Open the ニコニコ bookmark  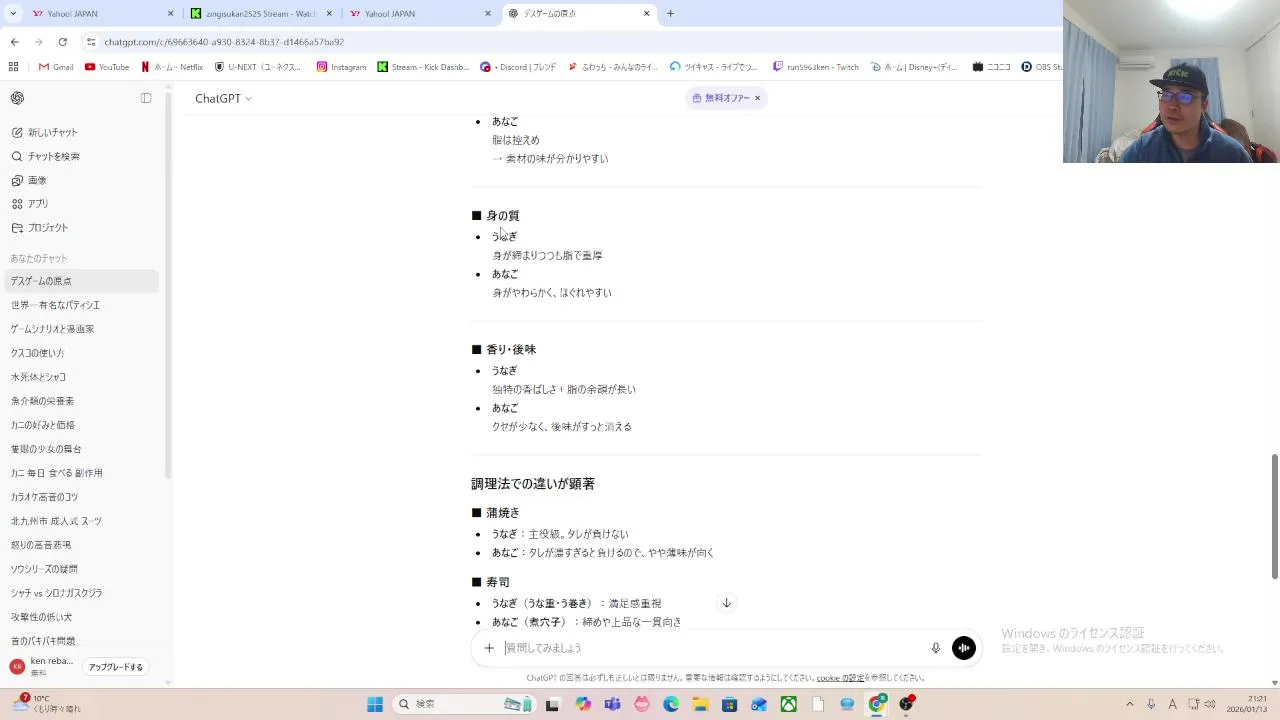point(992,67)
